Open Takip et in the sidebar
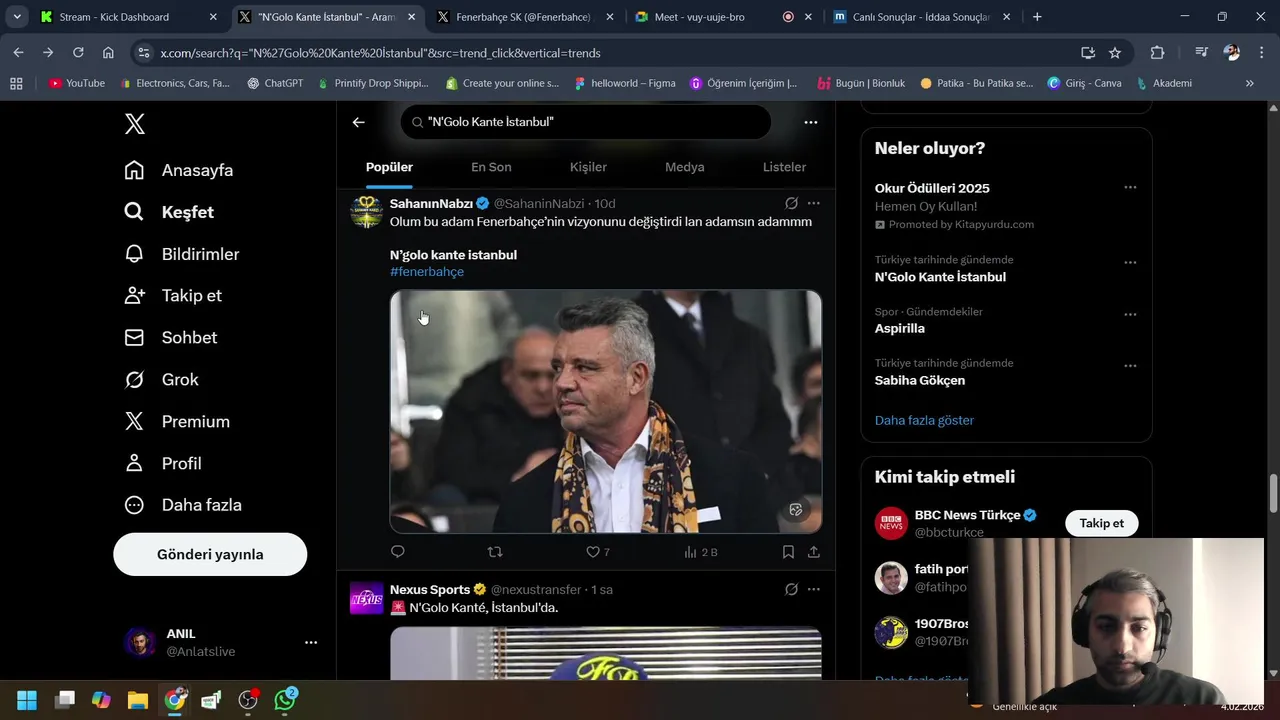 click(172, 296)
